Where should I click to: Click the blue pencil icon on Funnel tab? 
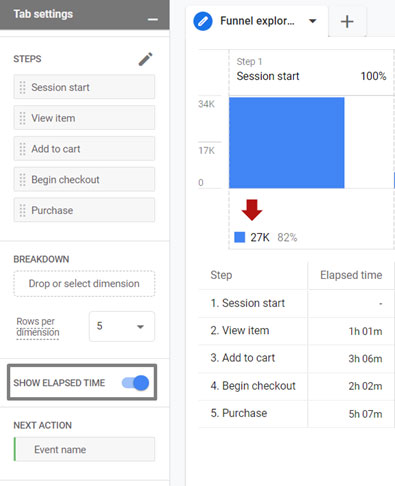(203, 21)
